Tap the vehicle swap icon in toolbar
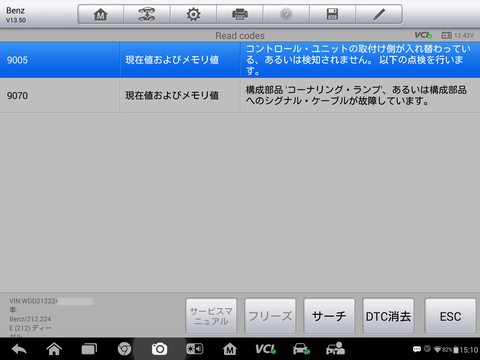480x360 pixels. 147,14
